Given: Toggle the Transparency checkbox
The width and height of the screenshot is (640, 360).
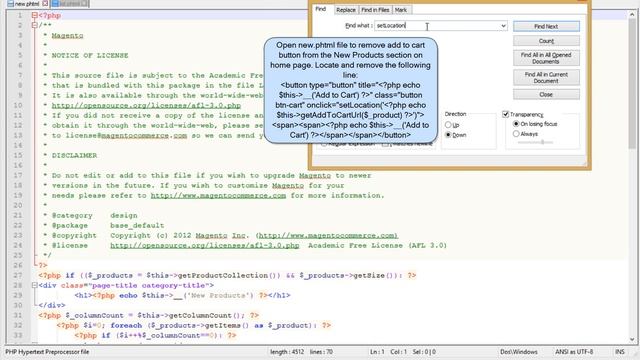Looking at the screenshot, I should click(x=506, y=114).
